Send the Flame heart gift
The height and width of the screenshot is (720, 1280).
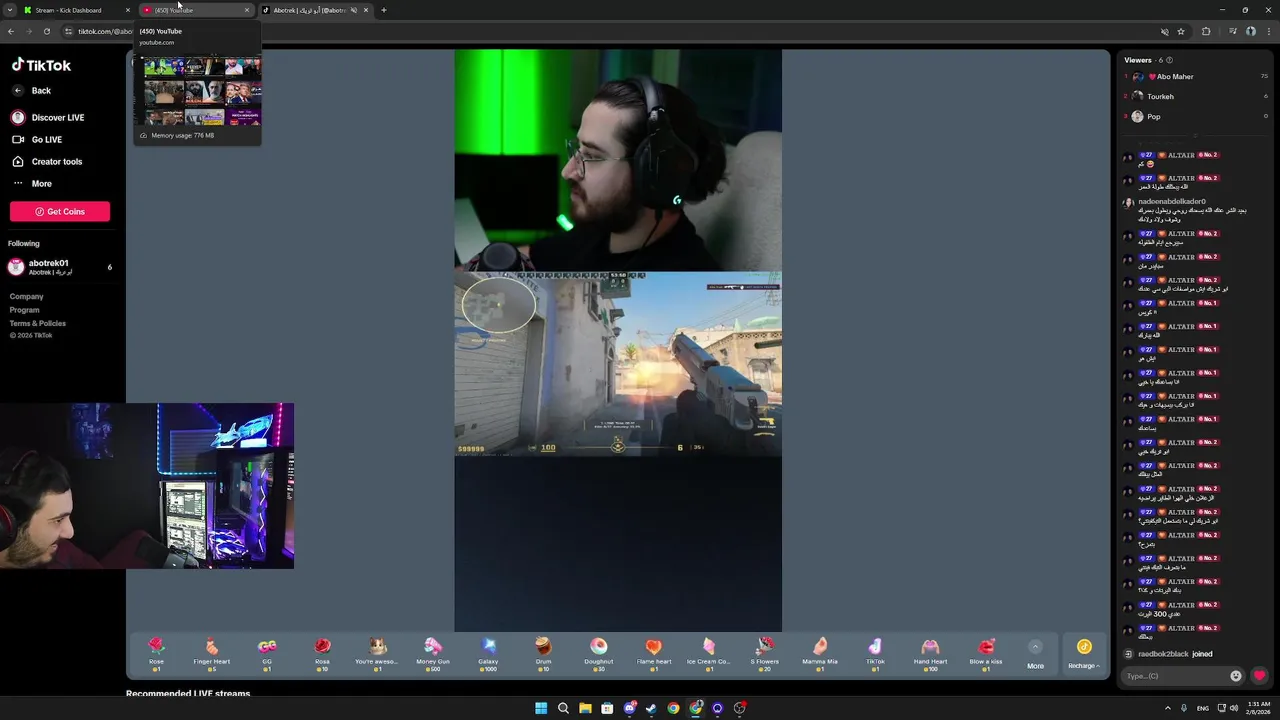[654, 653]
